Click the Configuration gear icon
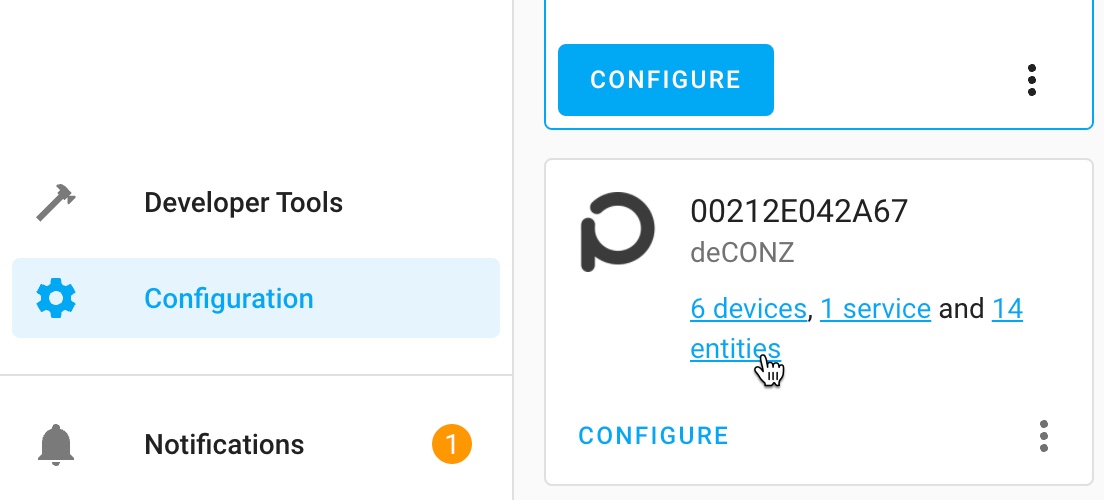 (56, 298)
